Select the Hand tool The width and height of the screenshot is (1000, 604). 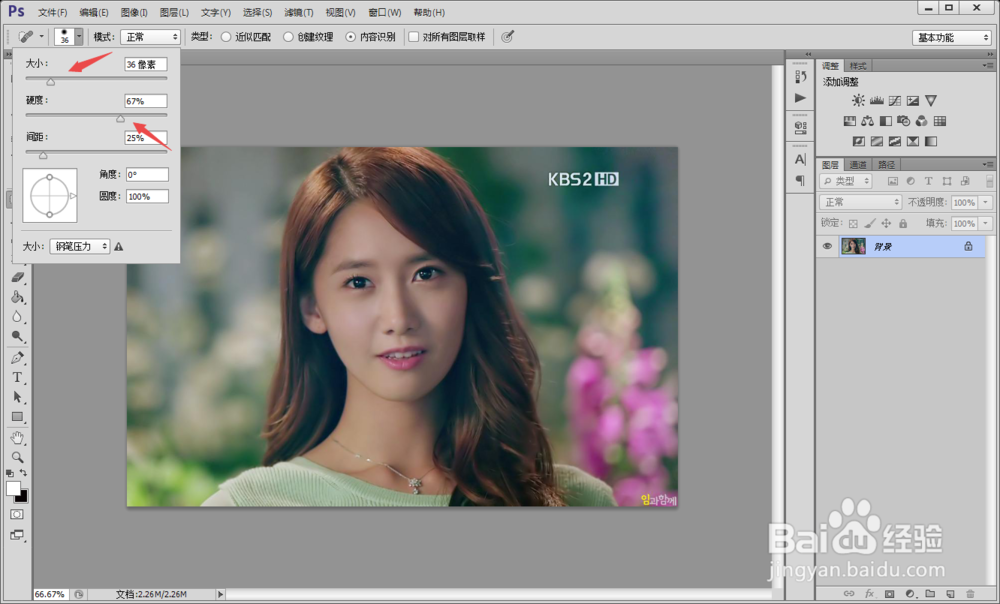(x=17, y=438)
